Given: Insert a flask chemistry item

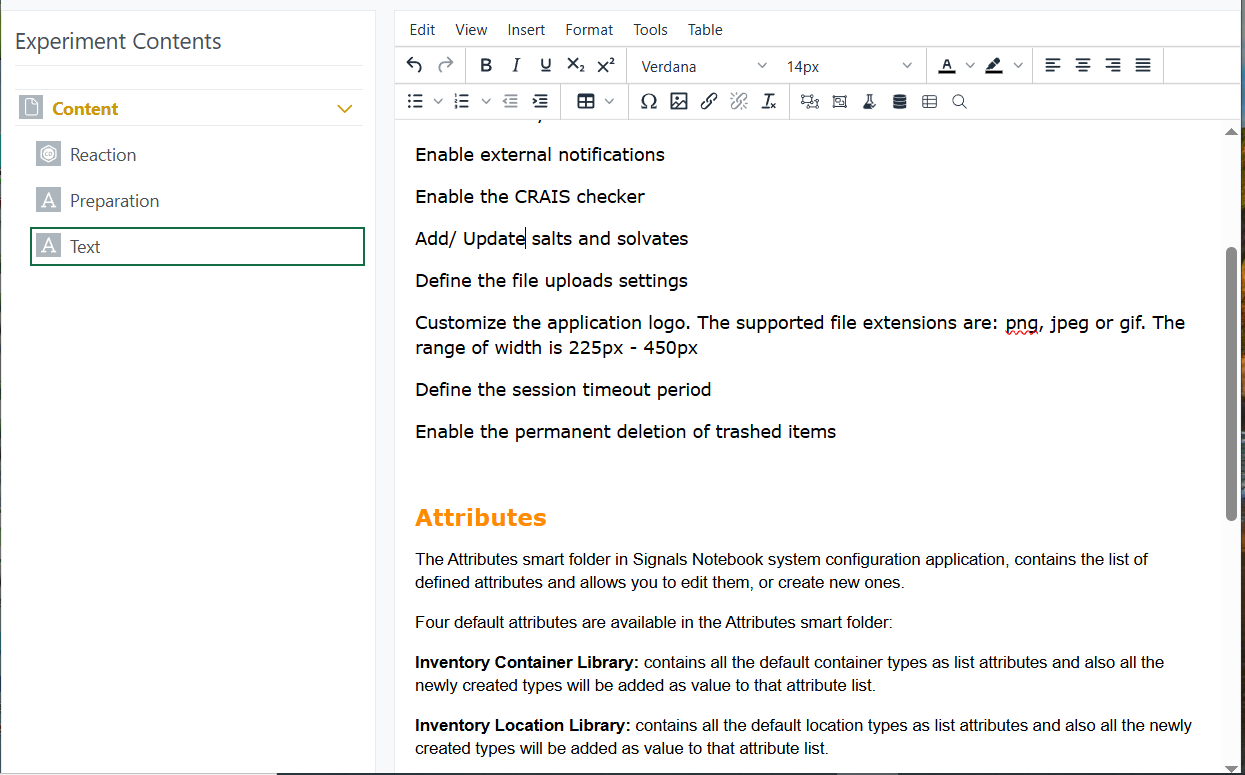Looking at the screenshot, I should [869, 101].
